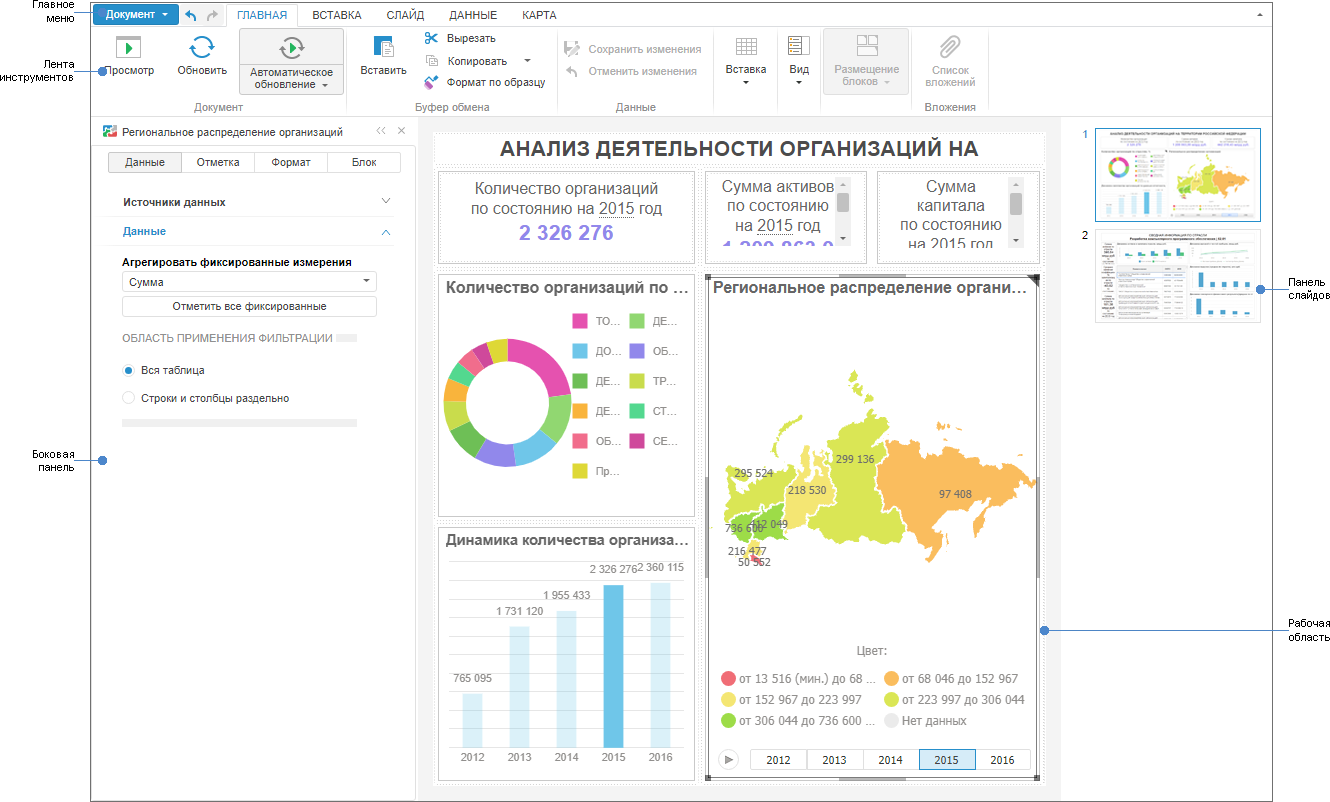Click the Вырезать scissors icon
The image size is (1330, 802).
431,38
